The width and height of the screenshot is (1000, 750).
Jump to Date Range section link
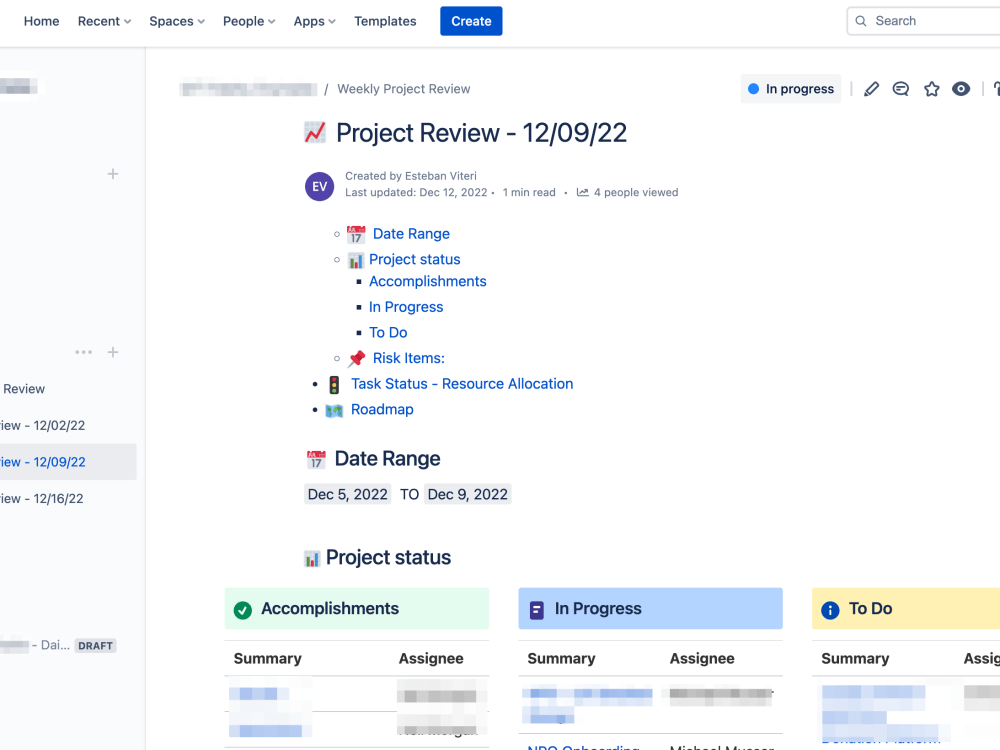click(x=411, y=234)
